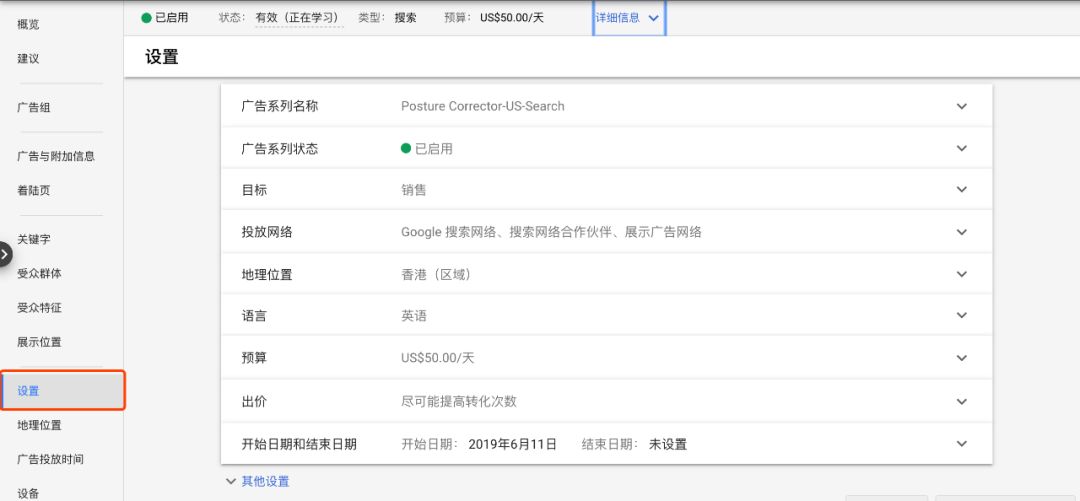Open 广告投放时间 in the sidebar
This screenshot has width=1080, height=501.
pyautogui.click(x=50, y=460)
